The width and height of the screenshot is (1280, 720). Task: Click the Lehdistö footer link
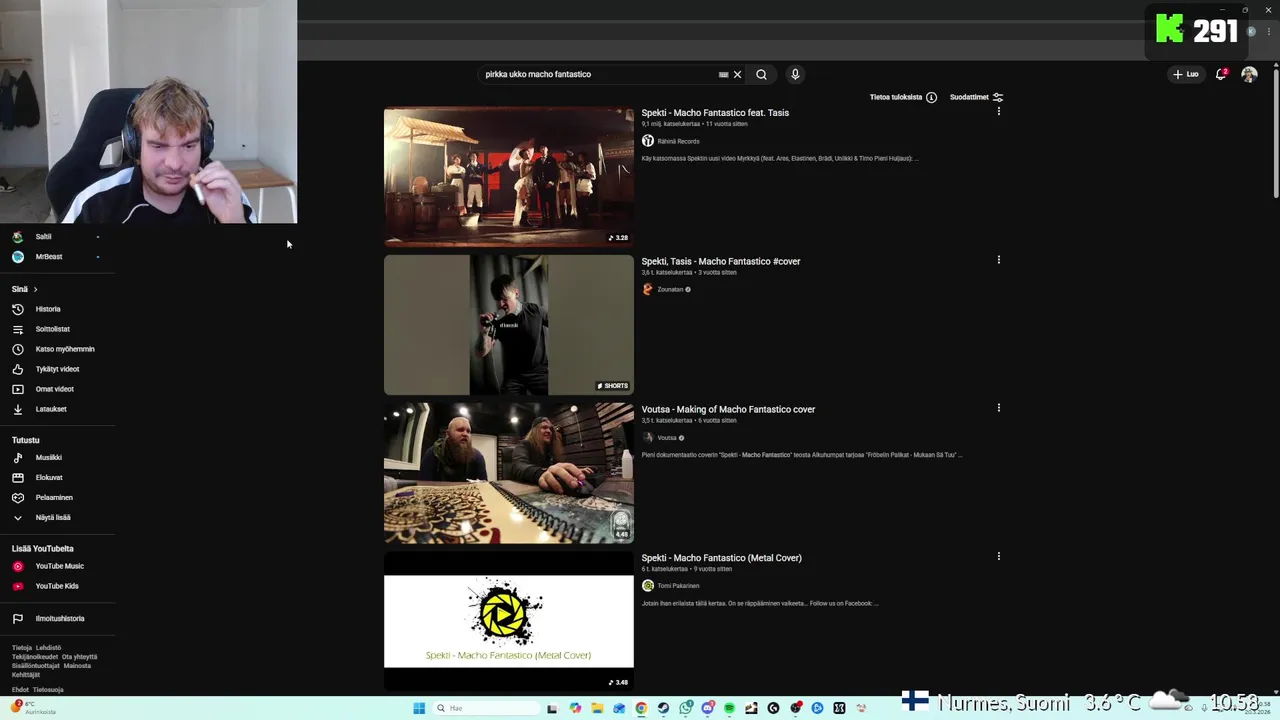click(x=48, y=648)
